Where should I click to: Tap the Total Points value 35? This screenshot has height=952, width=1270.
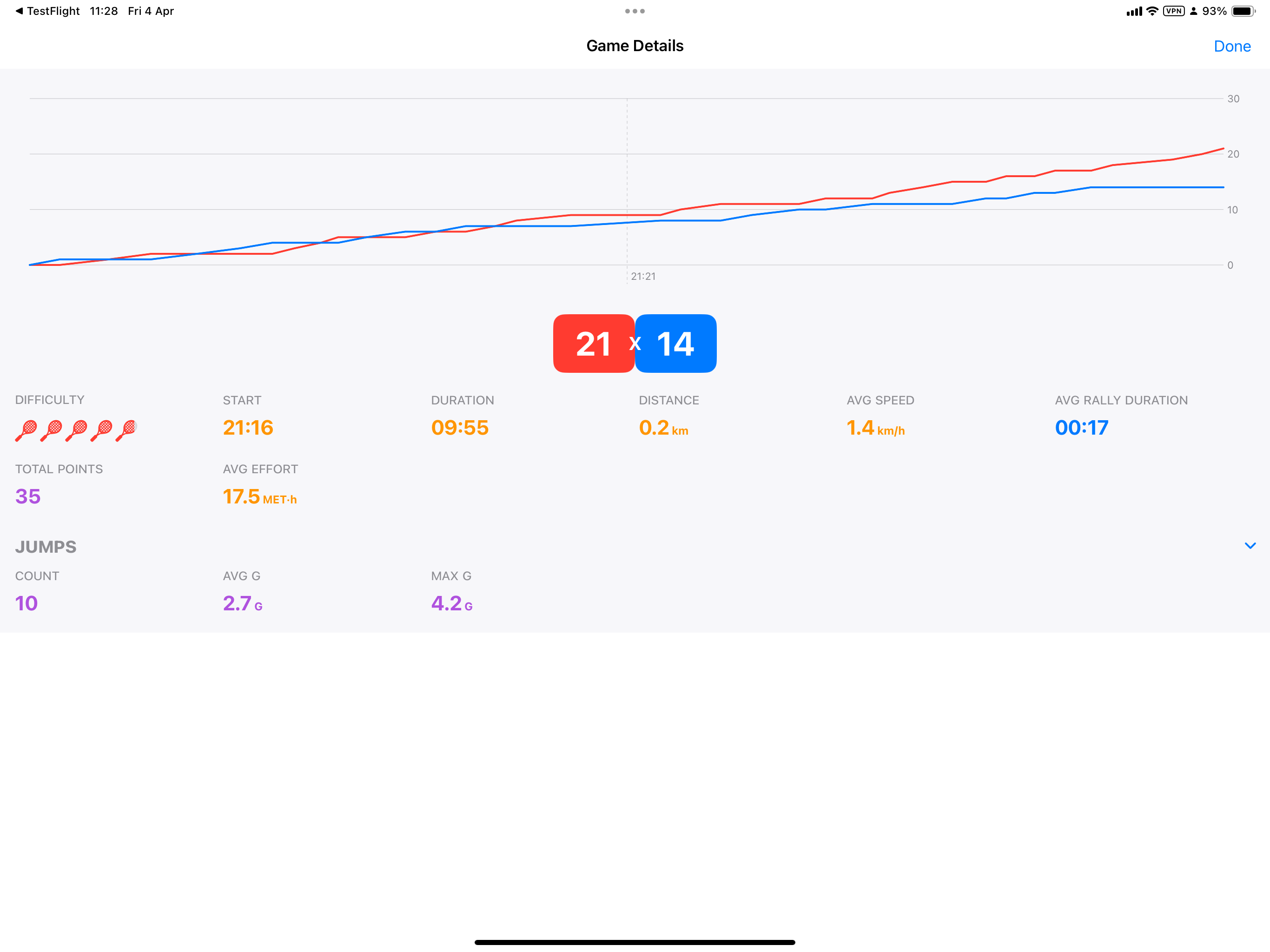[x=27, y=496]
